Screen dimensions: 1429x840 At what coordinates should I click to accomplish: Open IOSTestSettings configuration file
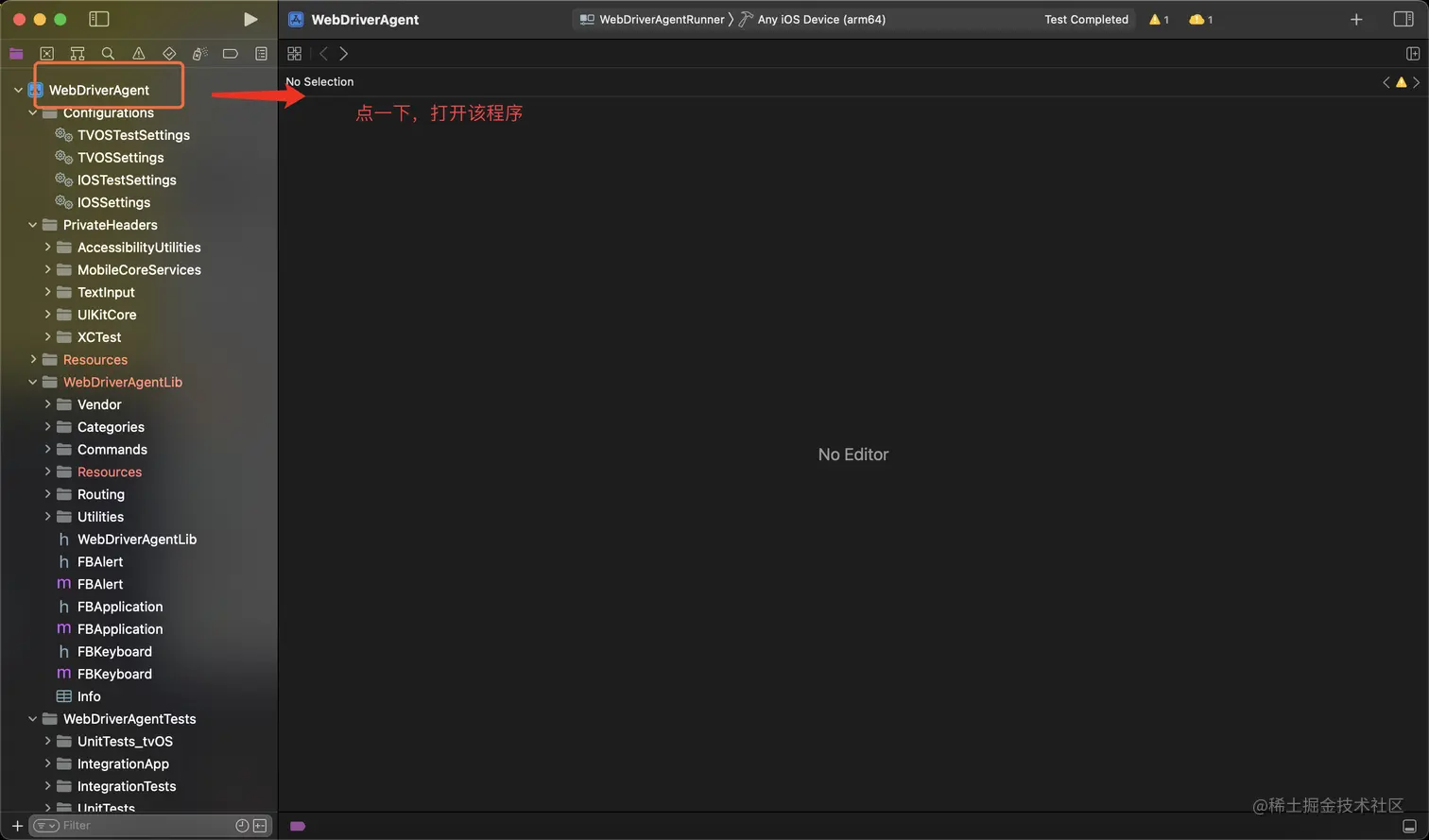click(x=127, y=180)
